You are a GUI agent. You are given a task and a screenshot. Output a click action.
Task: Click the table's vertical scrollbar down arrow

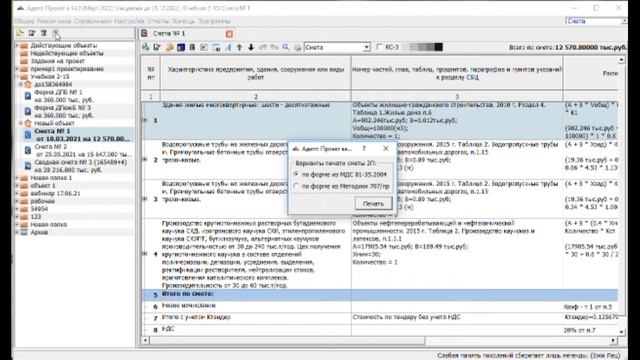(621, 331)
